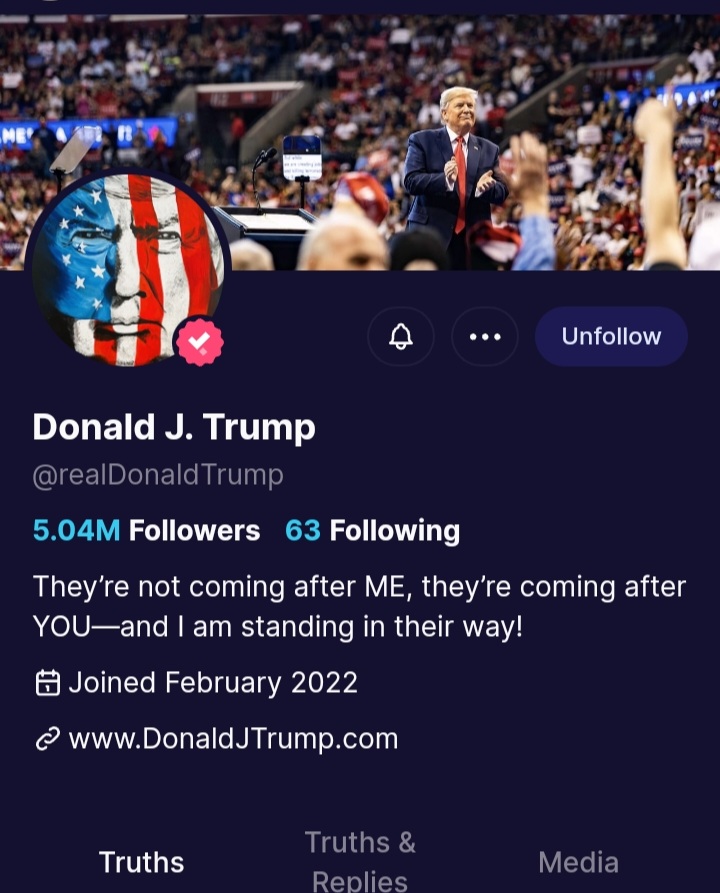Switch to the Media tab
This screenshot has height=893, width=720.
click(578, 862)
